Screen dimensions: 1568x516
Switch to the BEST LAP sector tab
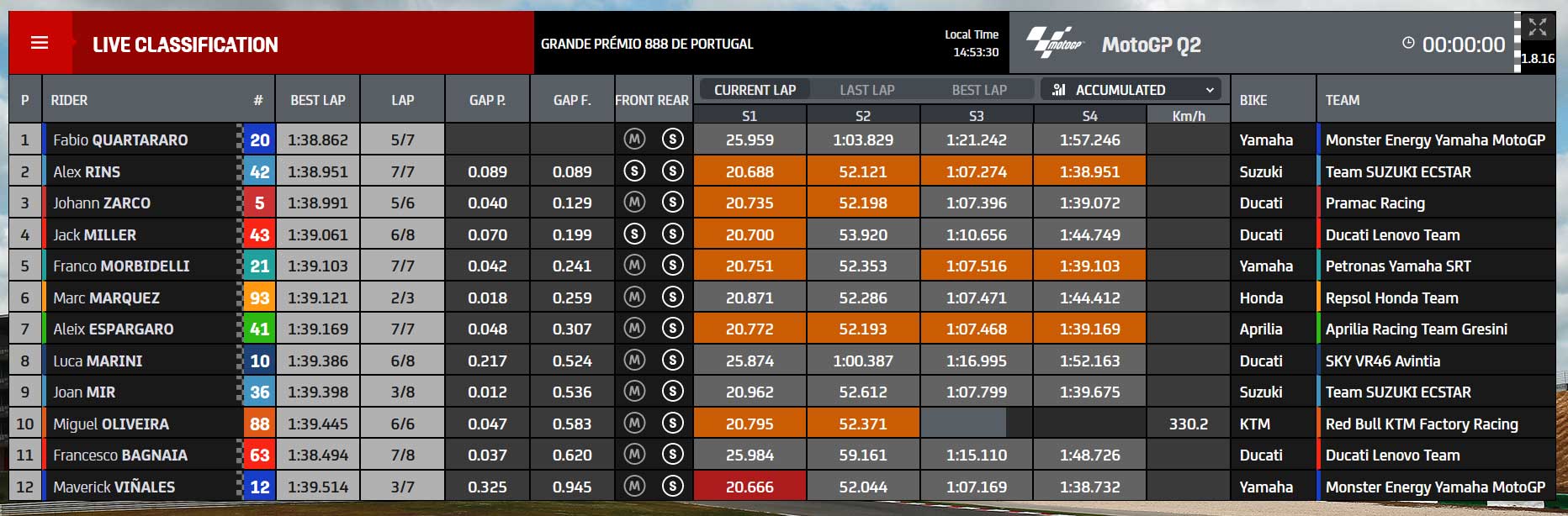[x=979, y=89]
